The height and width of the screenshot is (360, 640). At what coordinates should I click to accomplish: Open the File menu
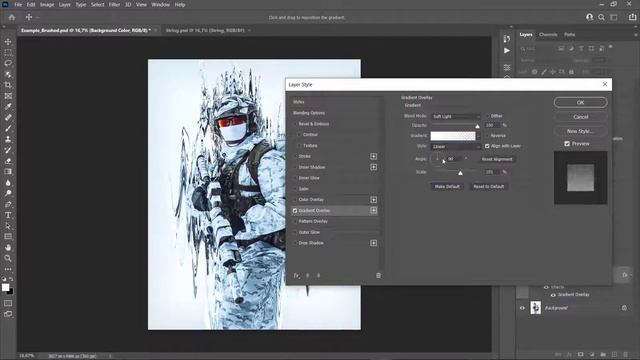coord(18,4)
